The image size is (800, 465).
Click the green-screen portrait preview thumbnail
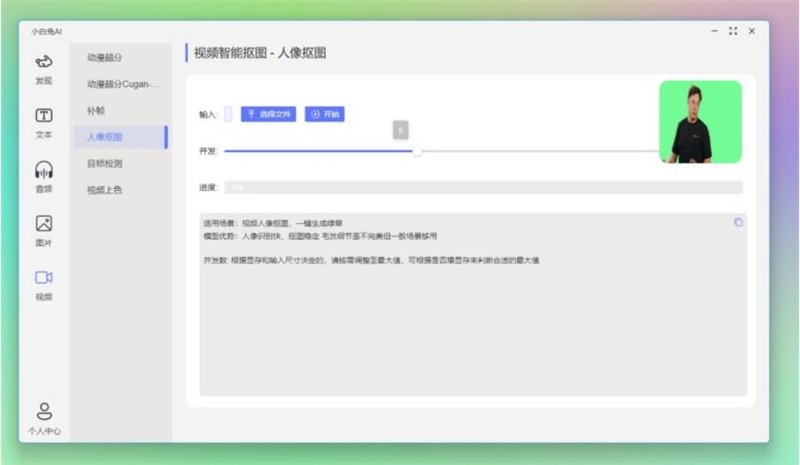[x=701, y=122]
